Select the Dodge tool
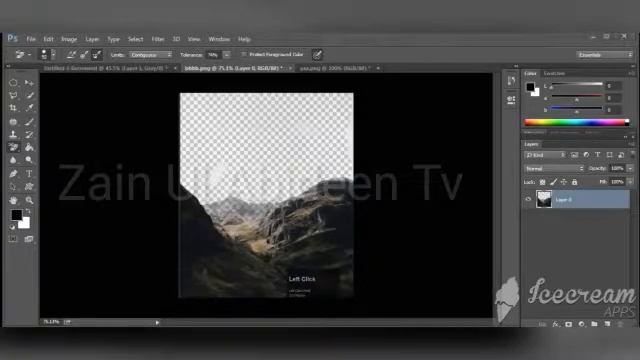 pos(29,160)
